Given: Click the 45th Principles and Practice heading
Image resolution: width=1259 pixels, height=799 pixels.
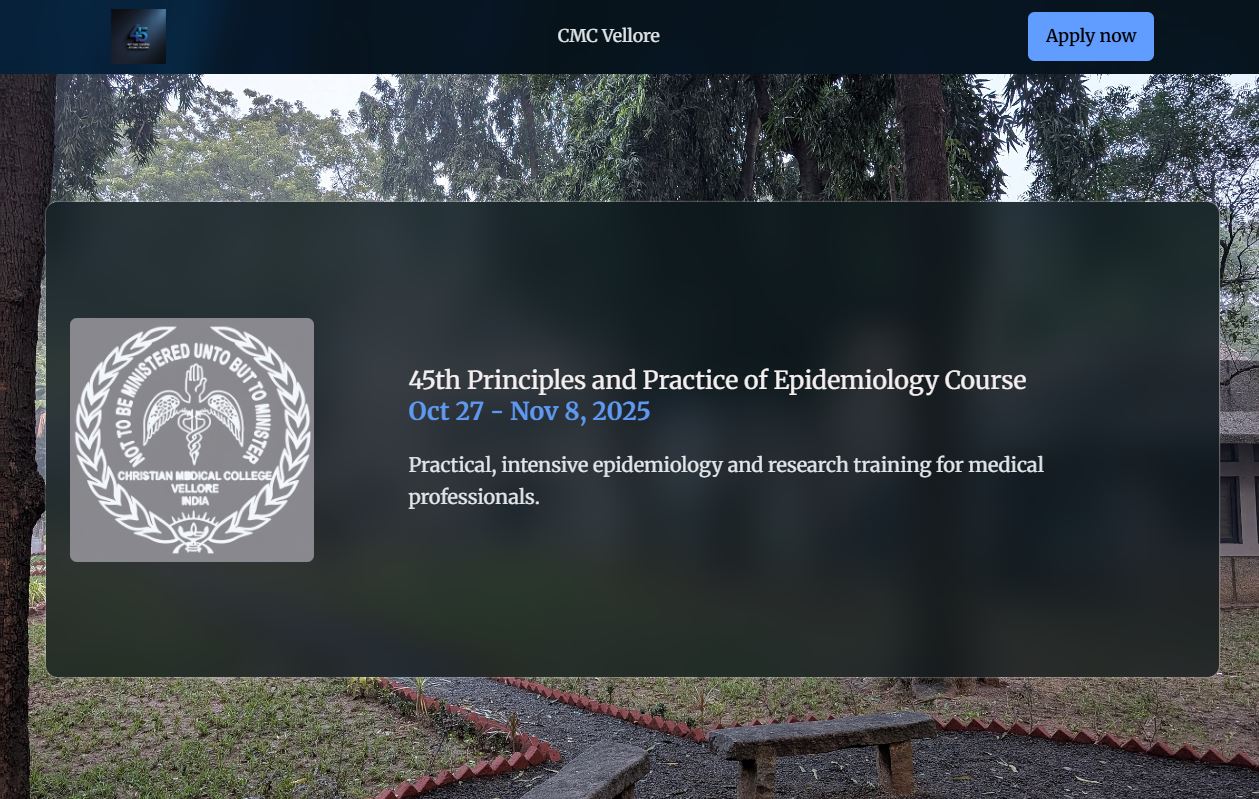Looking at the screenshot, I should pyautogui.click(x=717, y=380).
